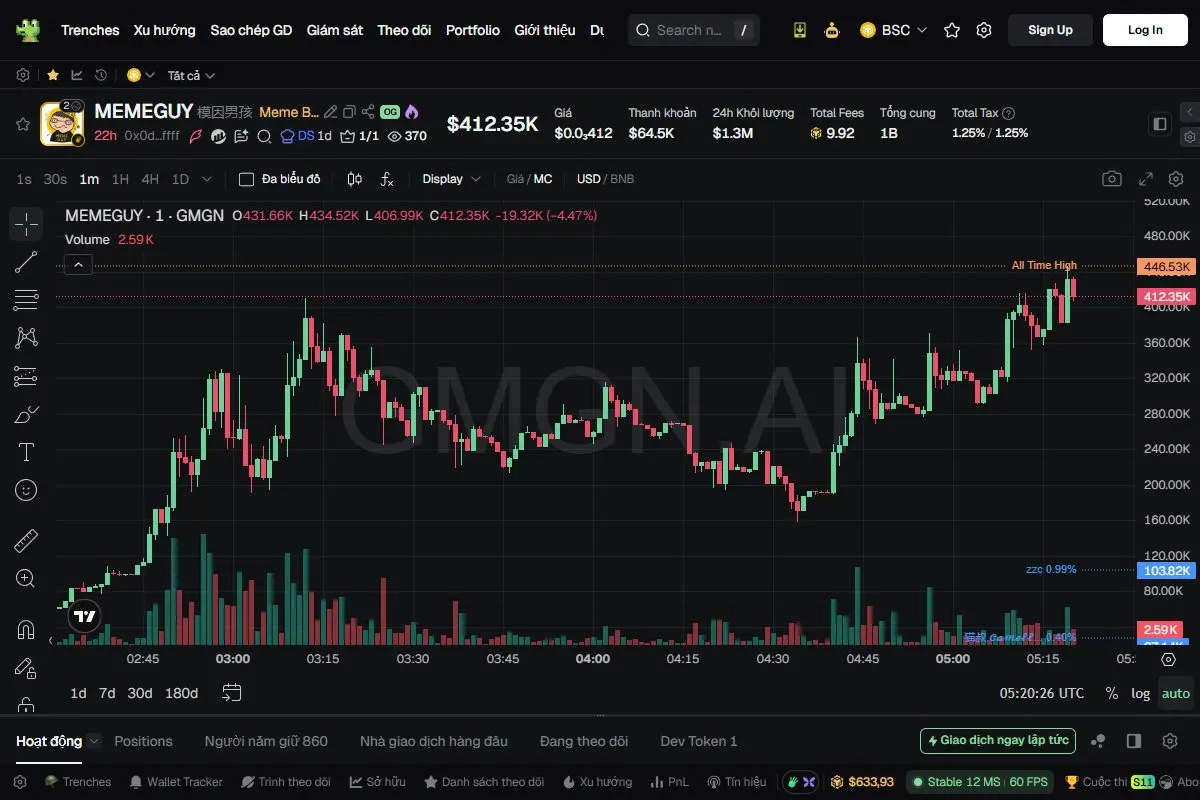
Task: Go to Xu hướng page
Action: coord(165,30)
